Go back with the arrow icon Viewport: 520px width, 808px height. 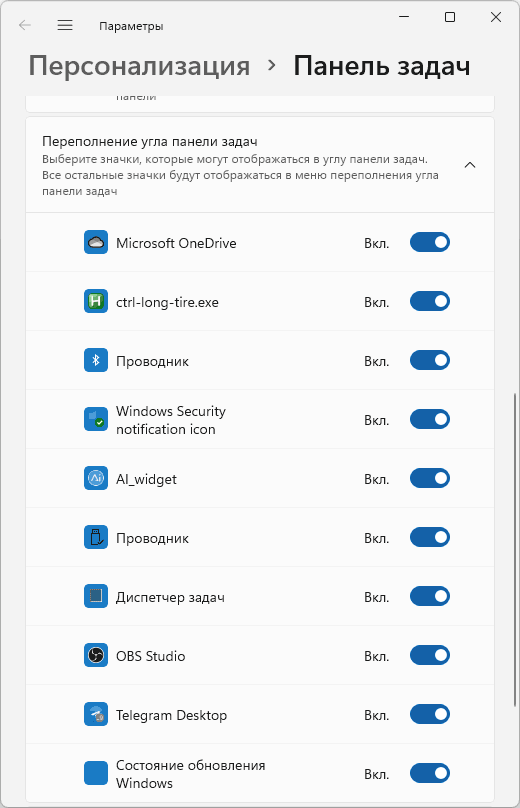point(25,25)
